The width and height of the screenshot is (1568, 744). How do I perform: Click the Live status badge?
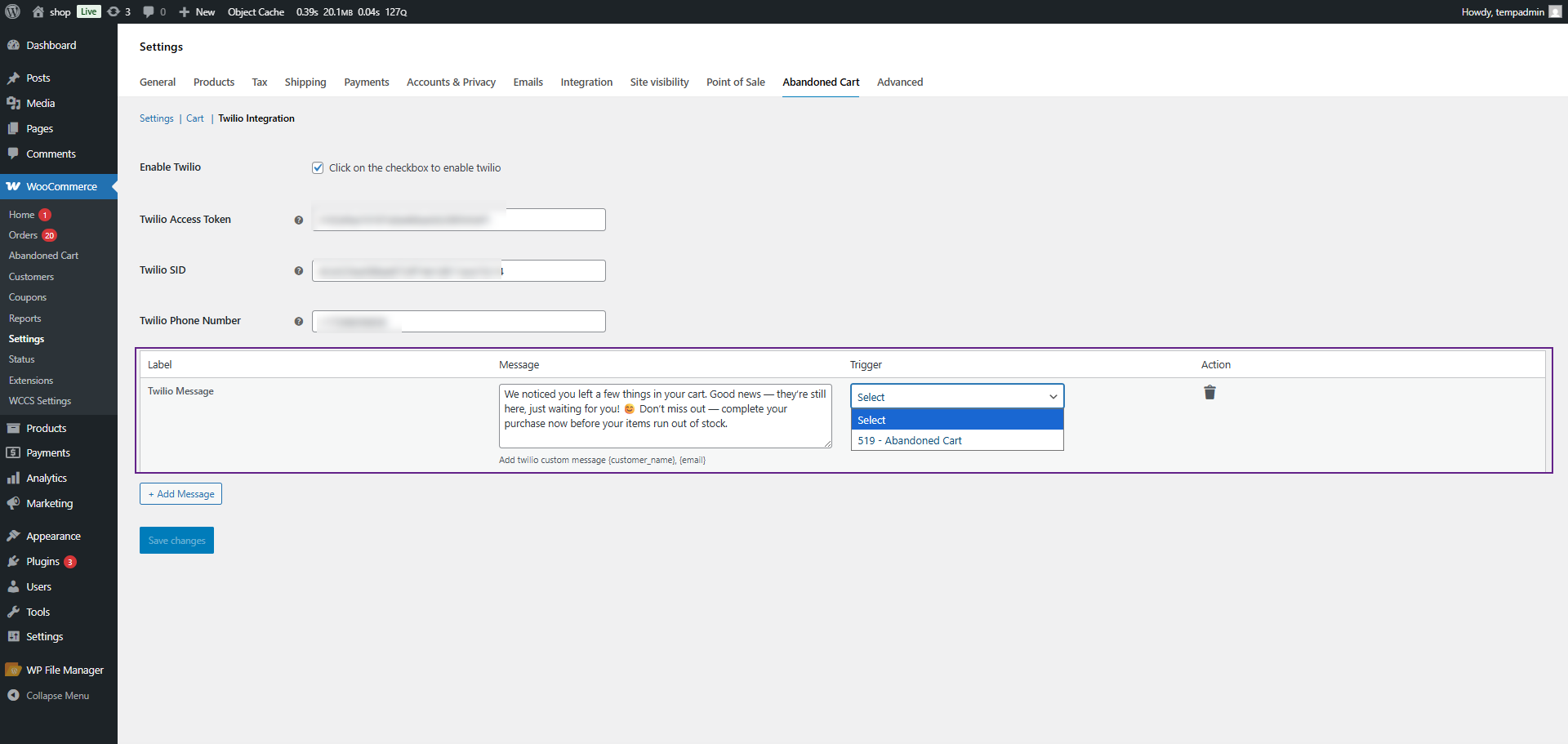coord(89,11)
